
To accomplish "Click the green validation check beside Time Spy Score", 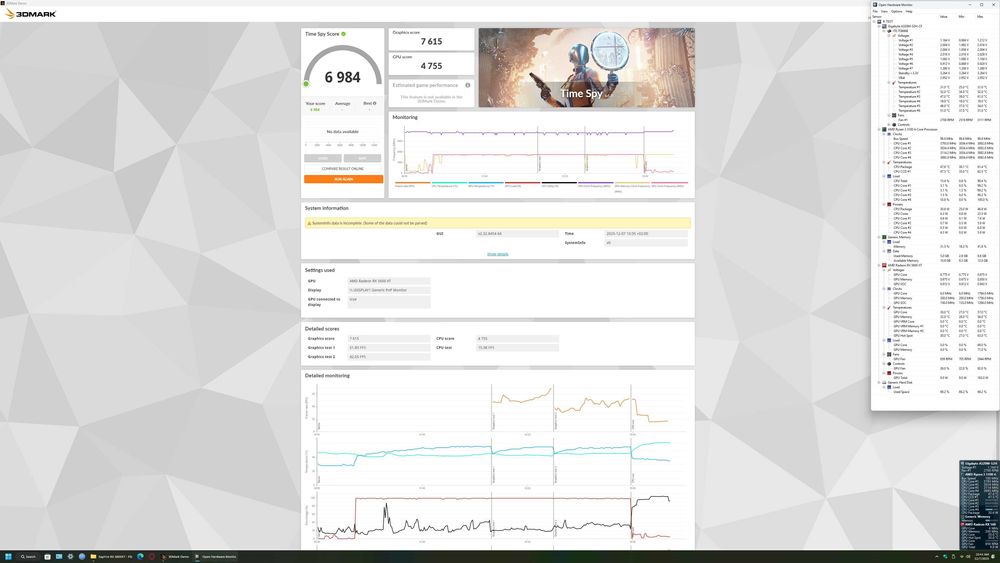I will [343, 34].
